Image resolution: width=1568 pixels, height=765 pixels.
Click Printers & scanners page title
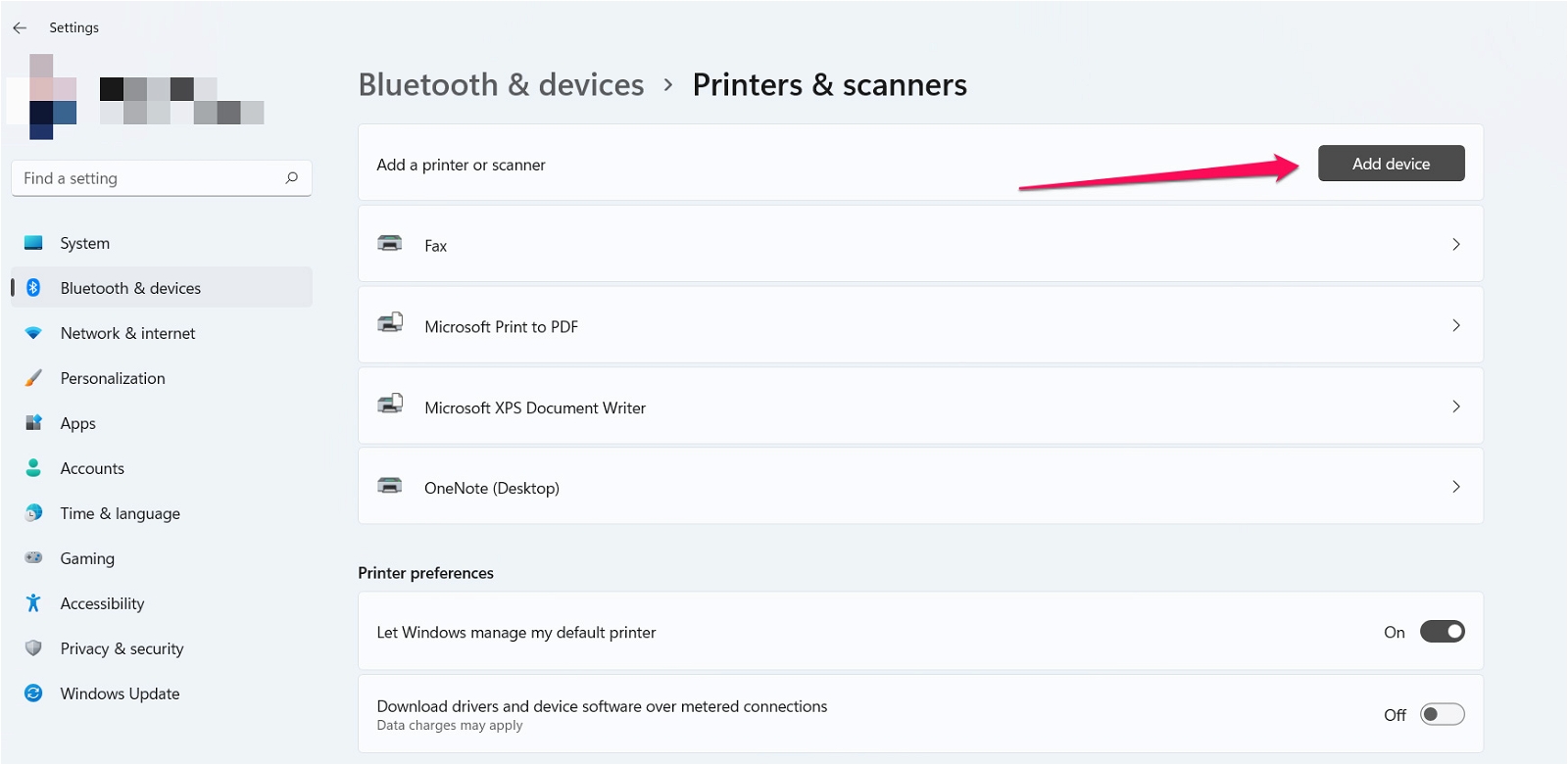pyautogui.click(x=830, y=85)
